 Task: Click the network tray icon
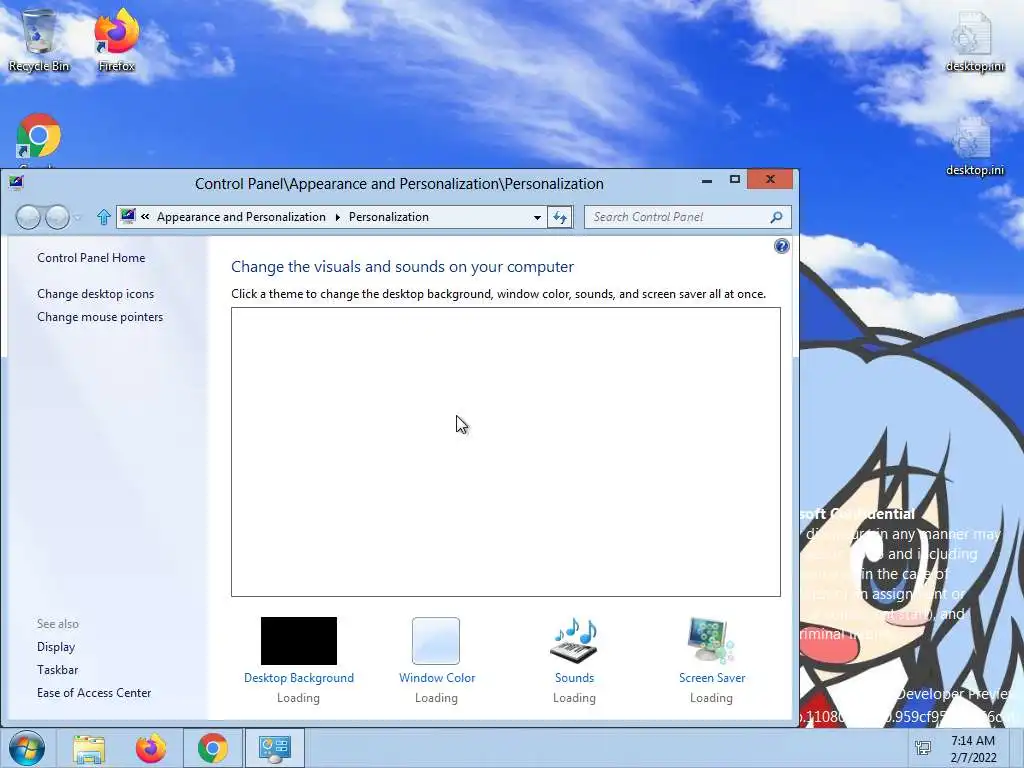point(923,748)
